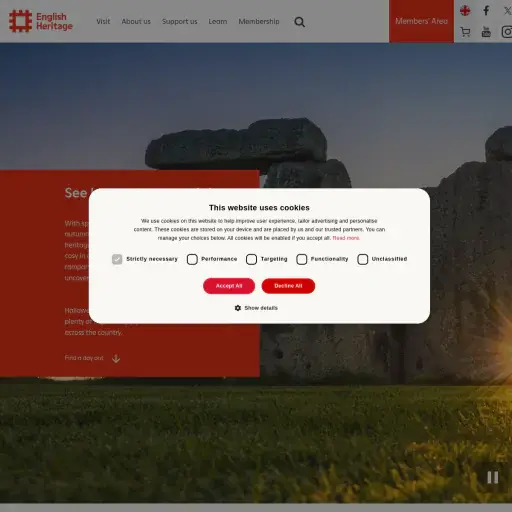
Task: Enable the Targeting cookies checkbox
Action: coord(251,259)
